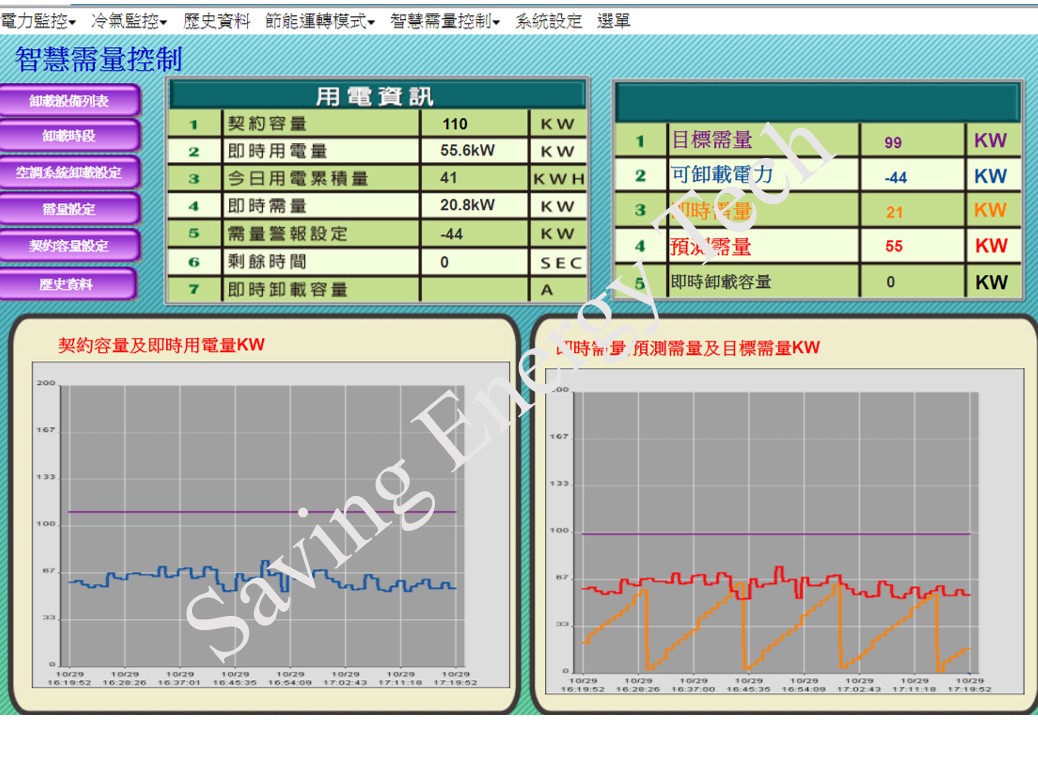Click the large blue 智慧需量控制 page heading
This screenshot has height=770, width=1038.
[x=98, y=59]
